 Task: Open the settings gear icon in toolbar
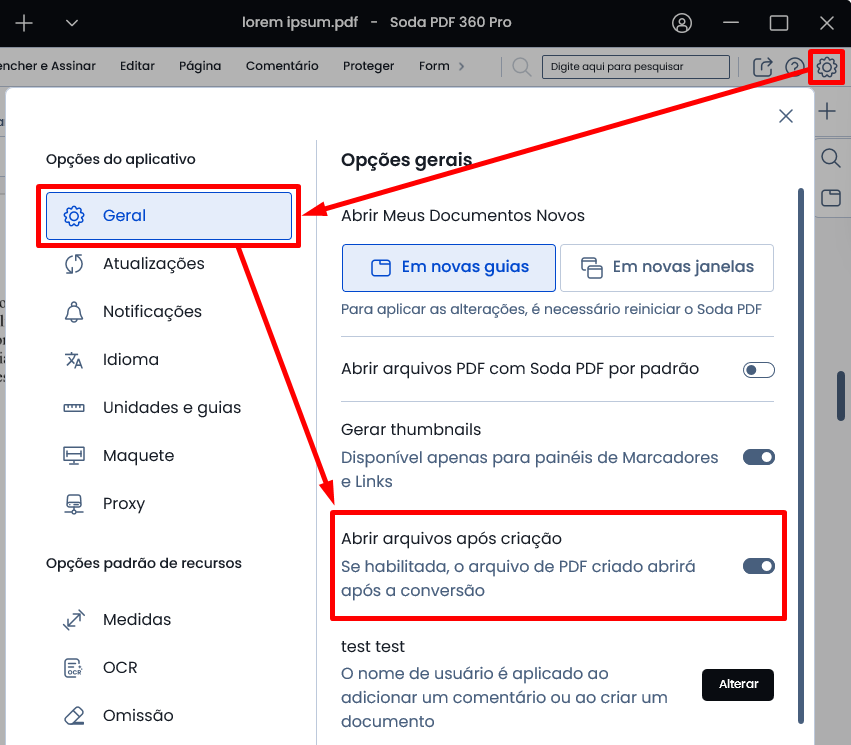[827, 67]
